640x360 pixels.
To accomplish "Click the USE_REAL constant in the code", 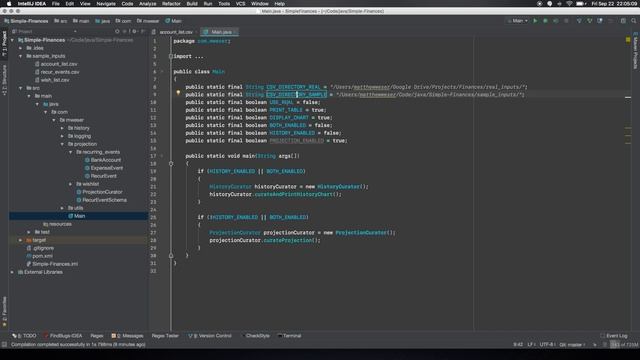I will coord(281,102).
